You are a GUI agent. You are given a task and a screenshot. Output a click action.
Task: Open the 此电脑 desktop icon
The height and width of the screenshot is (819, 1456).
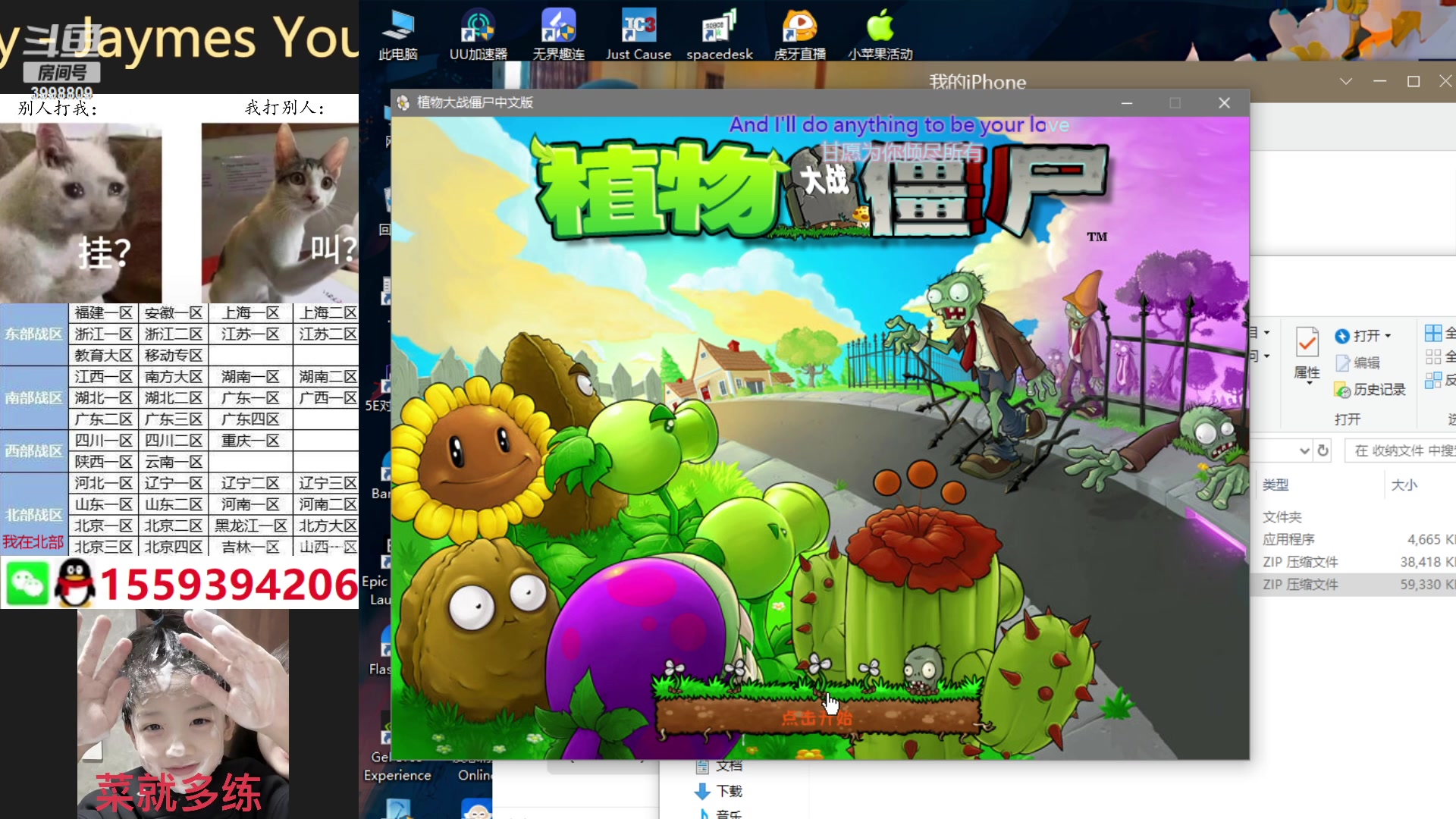point(398,34)
